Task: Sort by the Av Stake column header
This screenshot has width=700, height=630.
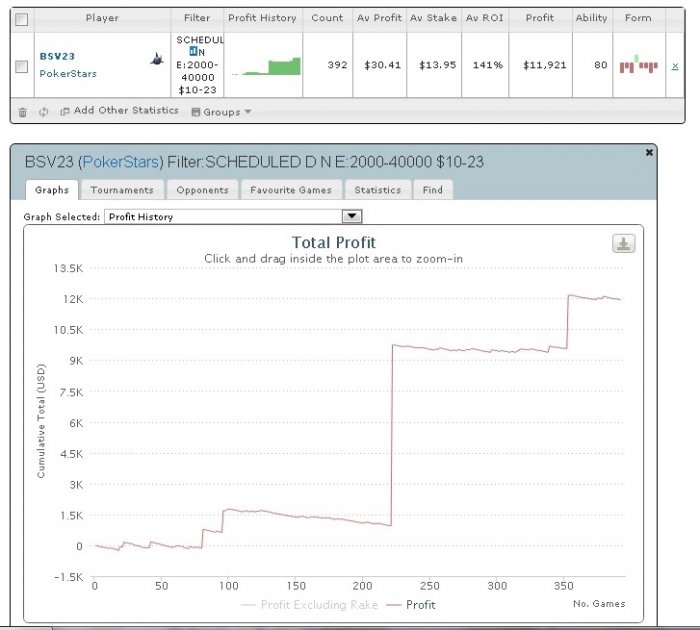Action: click(433, 18)
